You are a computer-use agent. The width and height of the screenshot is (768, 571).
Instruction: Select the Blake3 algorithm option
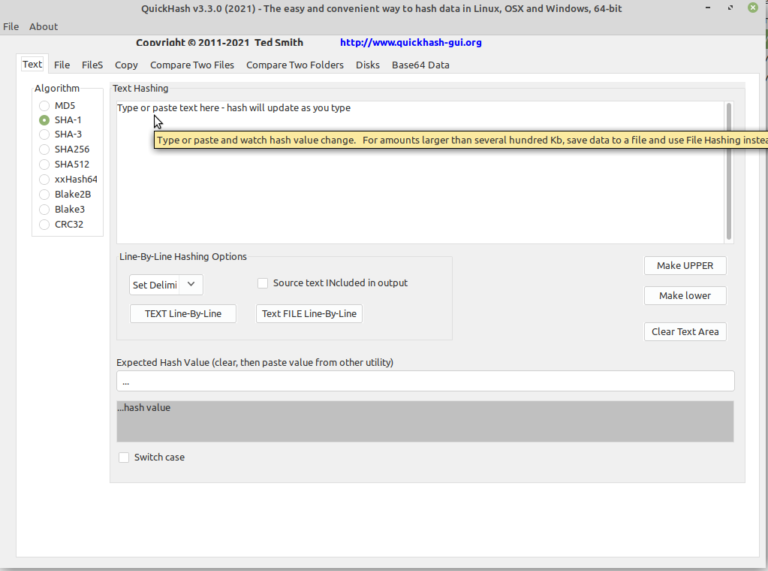pos(44,209)
